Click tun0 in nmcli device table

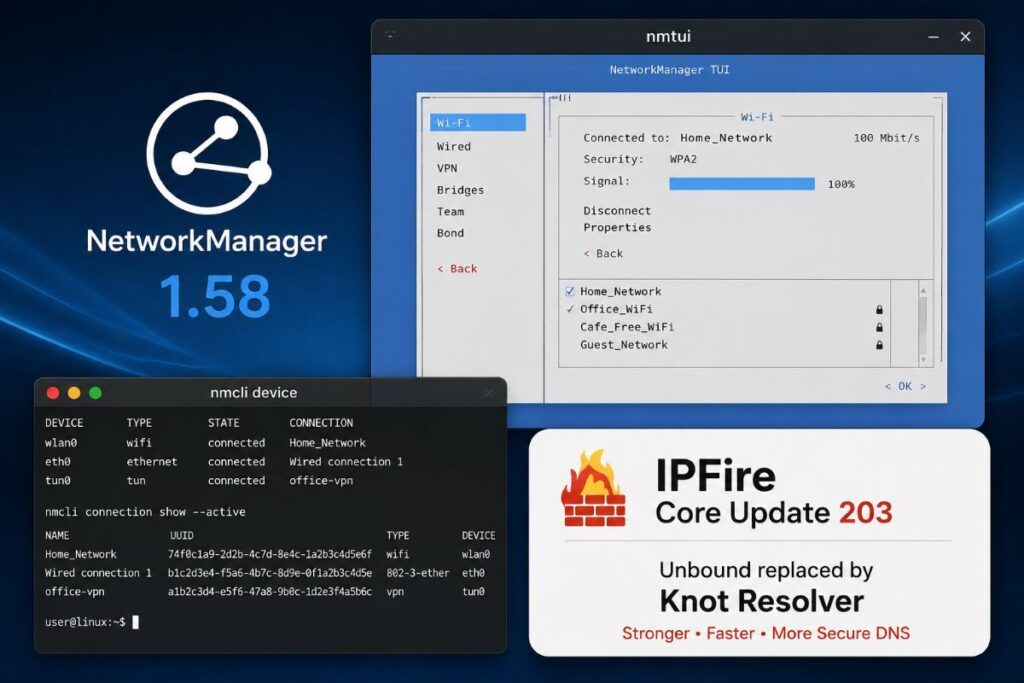57,481
